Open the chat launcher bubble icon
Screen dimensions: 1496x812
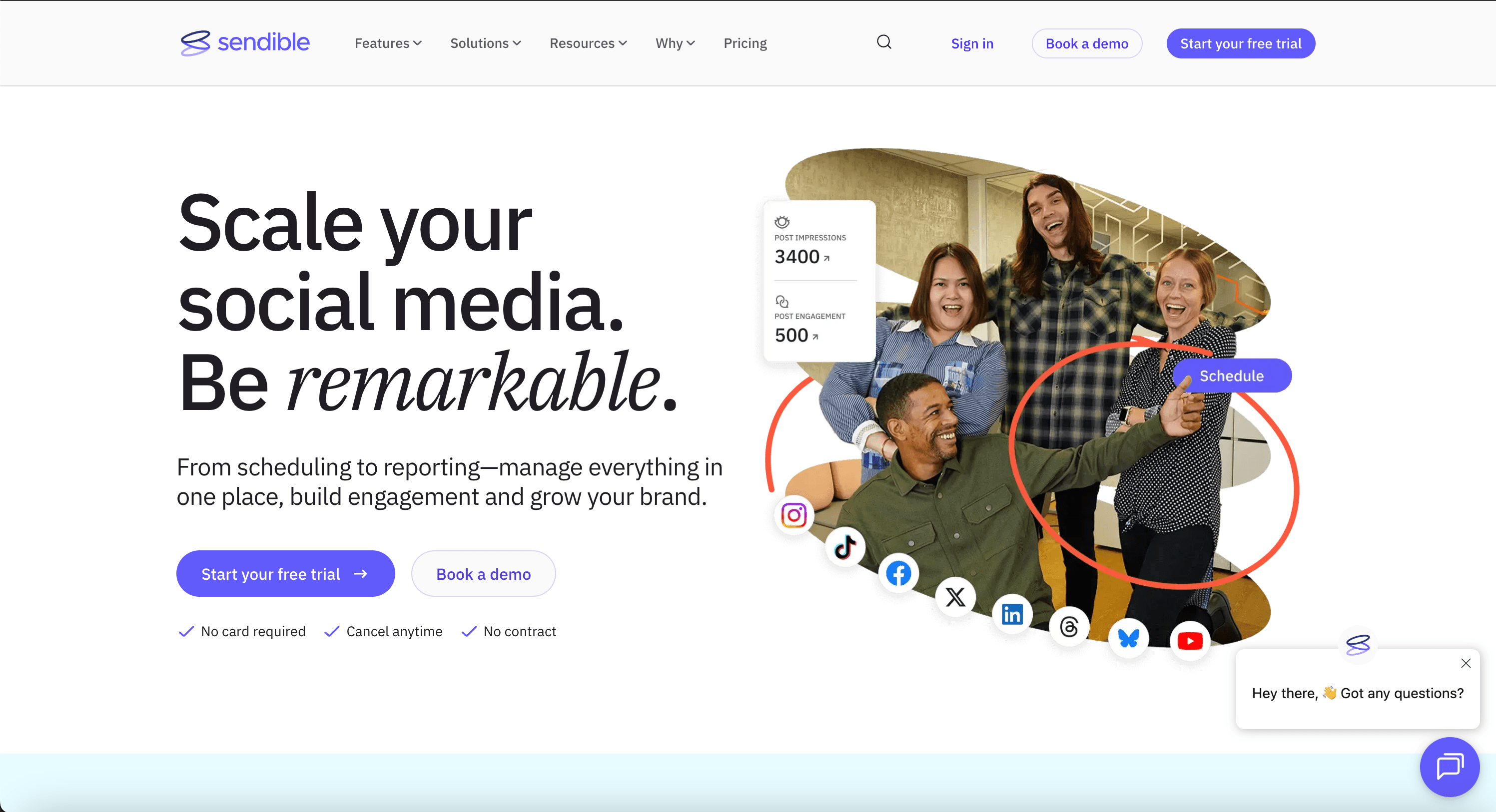(x=1450, y=767)
